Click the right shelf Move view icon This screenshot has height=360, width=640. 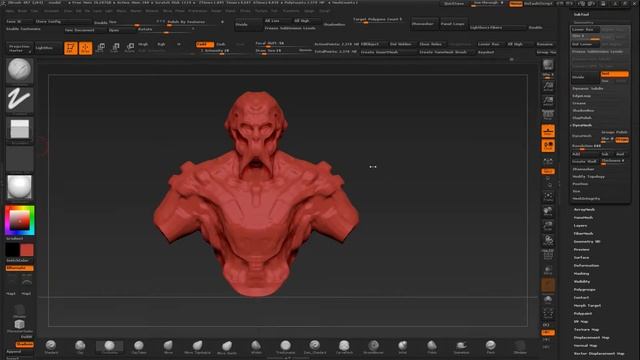[548, 211]
